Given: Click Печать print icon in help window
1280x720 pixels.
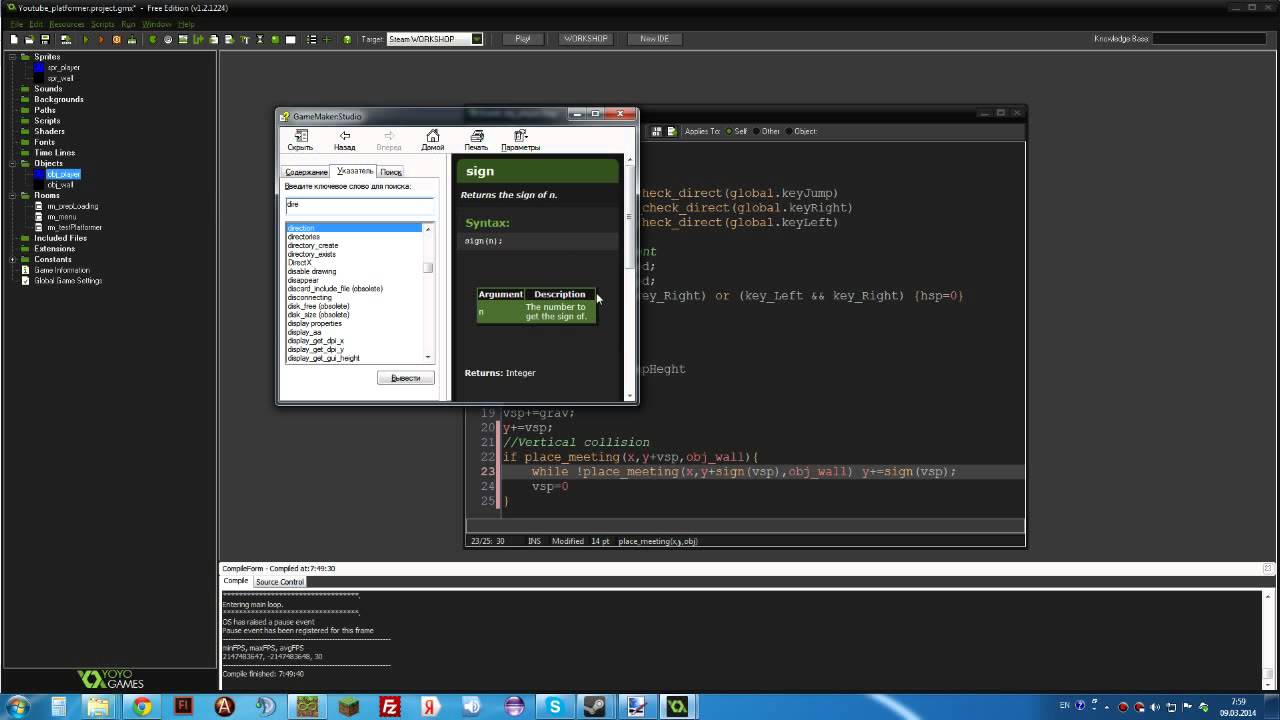Looking at the screenshot, I should pyautogui.click(x=476, y=140).
